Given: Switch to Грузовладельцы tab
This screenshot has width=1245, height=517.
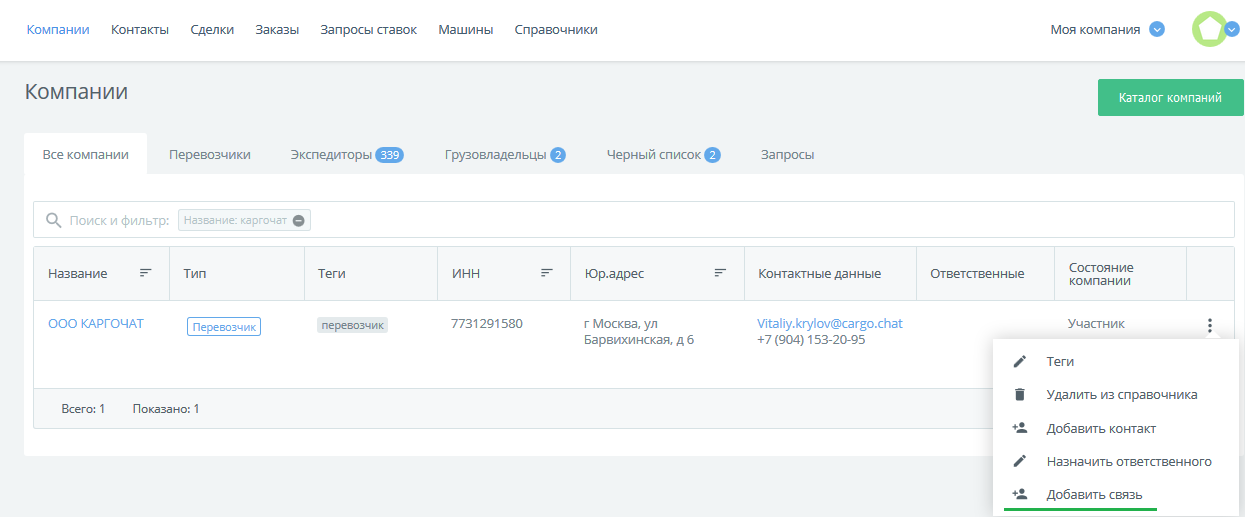Looking at the screenshot, I should pos(505,154).
